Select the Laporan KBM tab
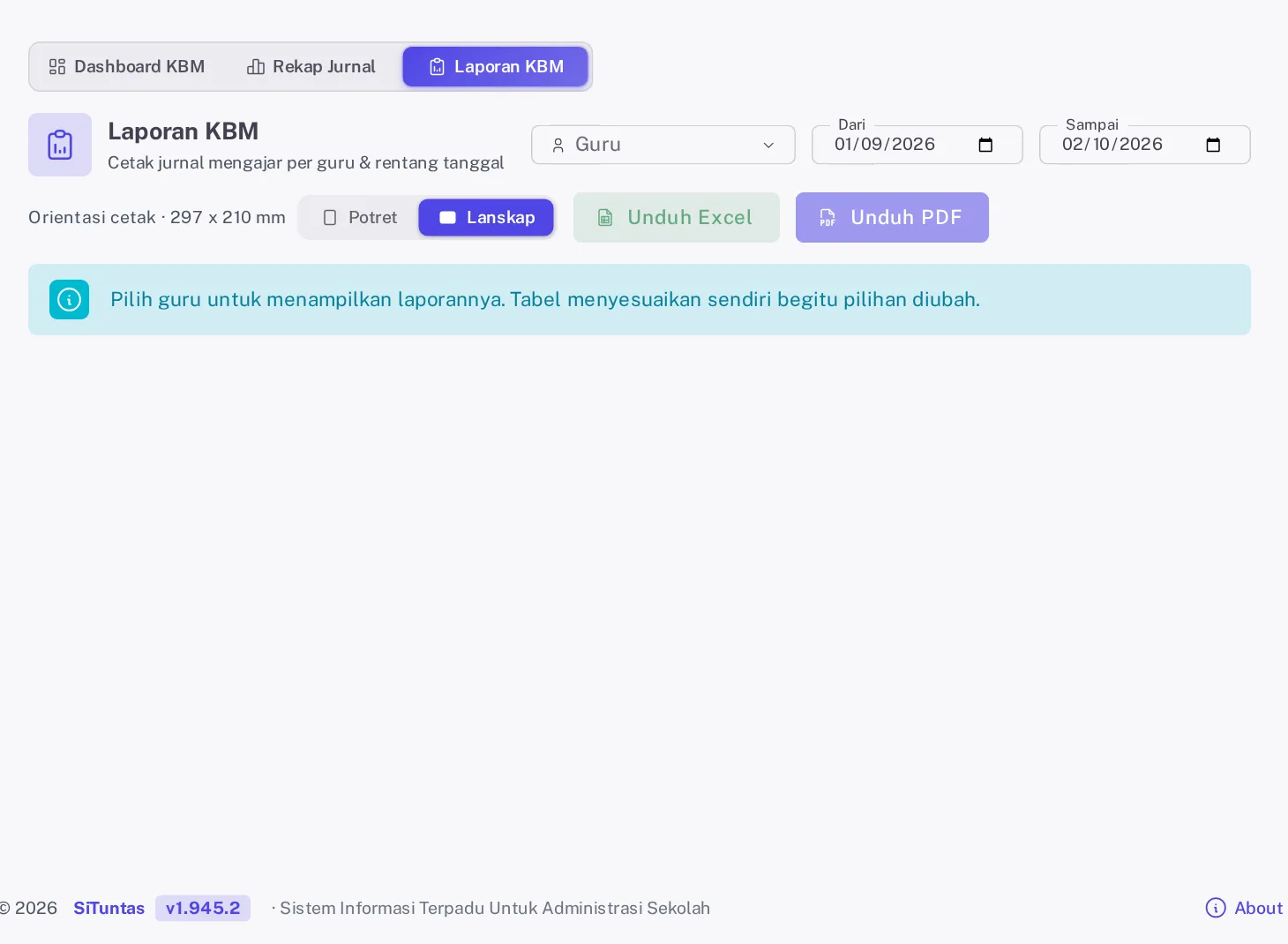The image size is (1288, 944). tap(496, 67)
